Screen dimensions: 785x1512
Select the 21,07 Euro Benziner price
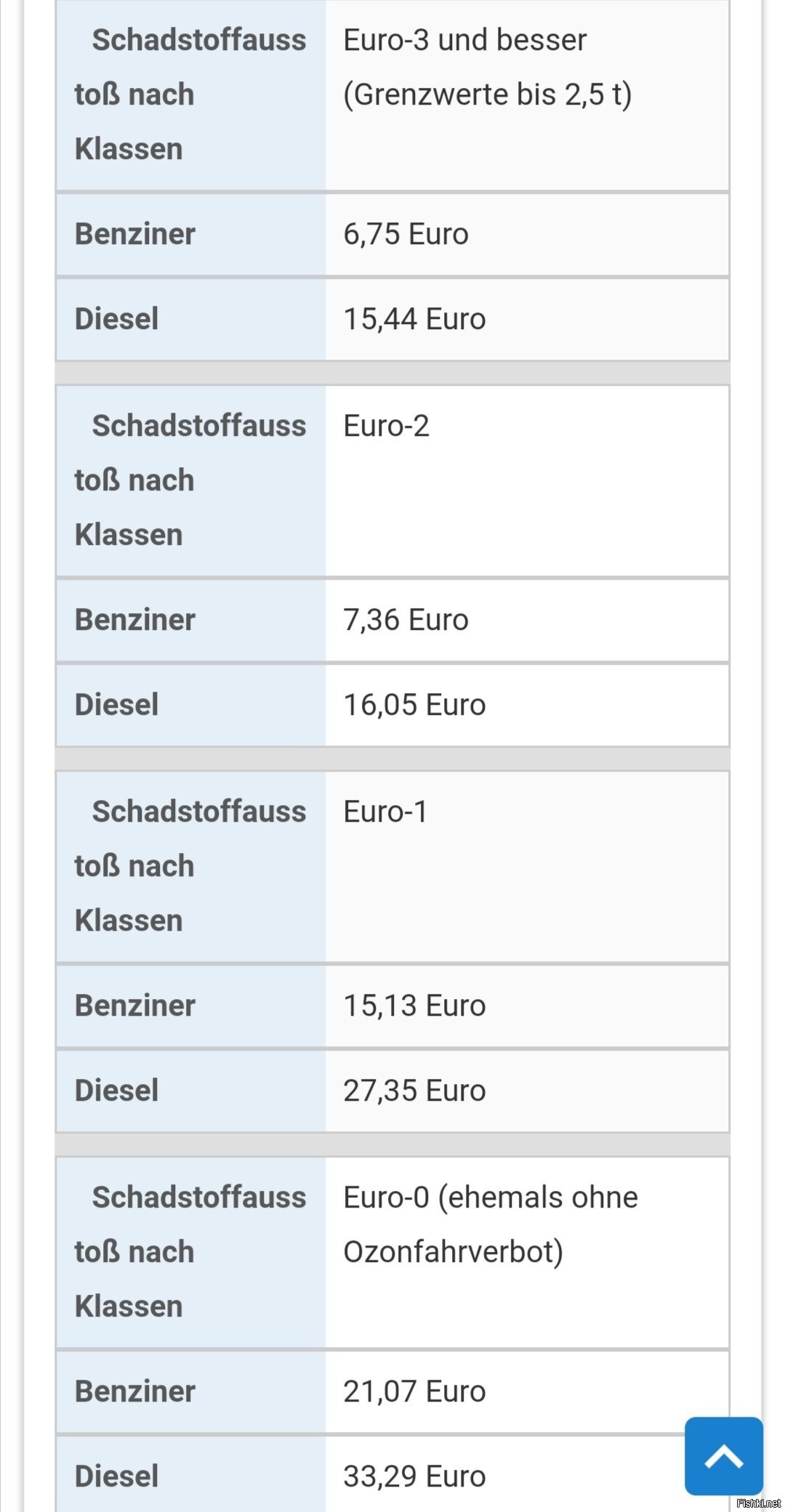point(414,1392)
